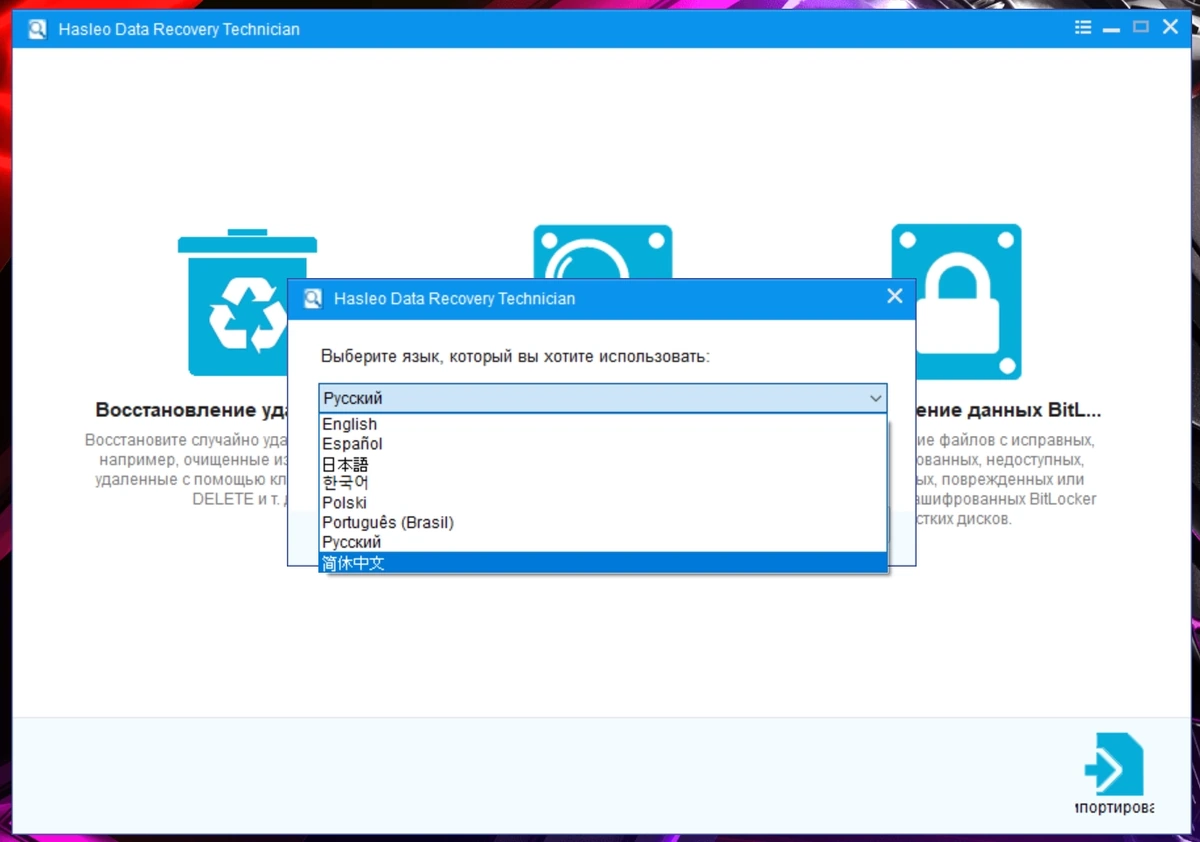Select English from the language list

tap(603, 424)
